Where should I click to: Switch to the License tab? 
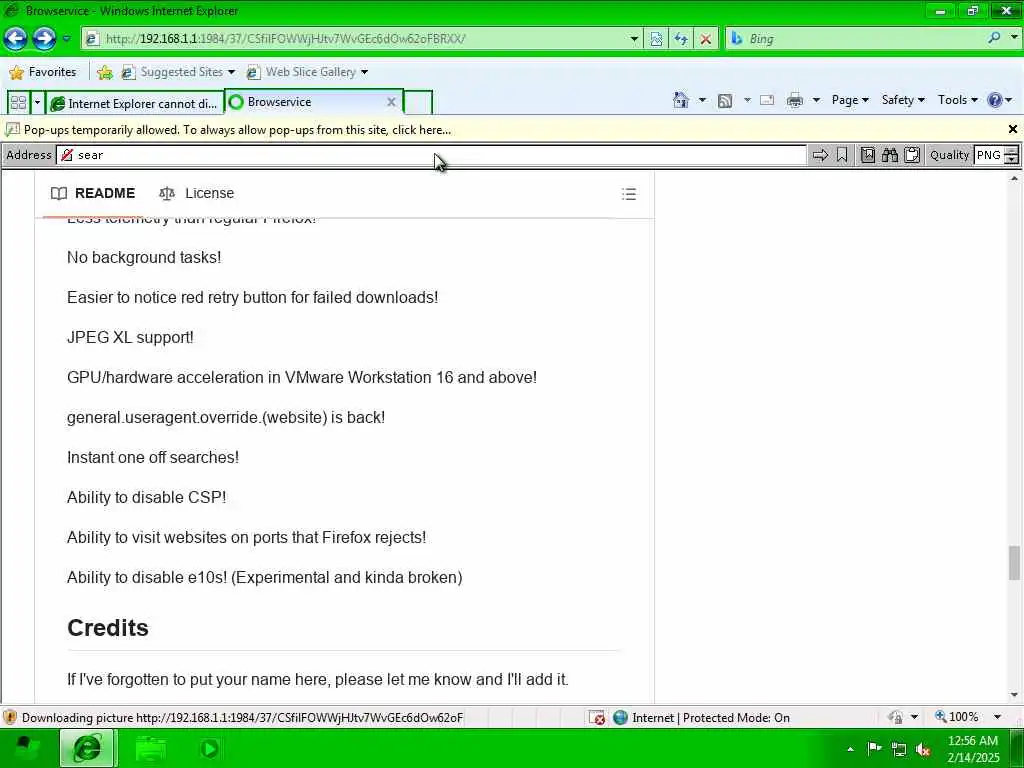197,193
